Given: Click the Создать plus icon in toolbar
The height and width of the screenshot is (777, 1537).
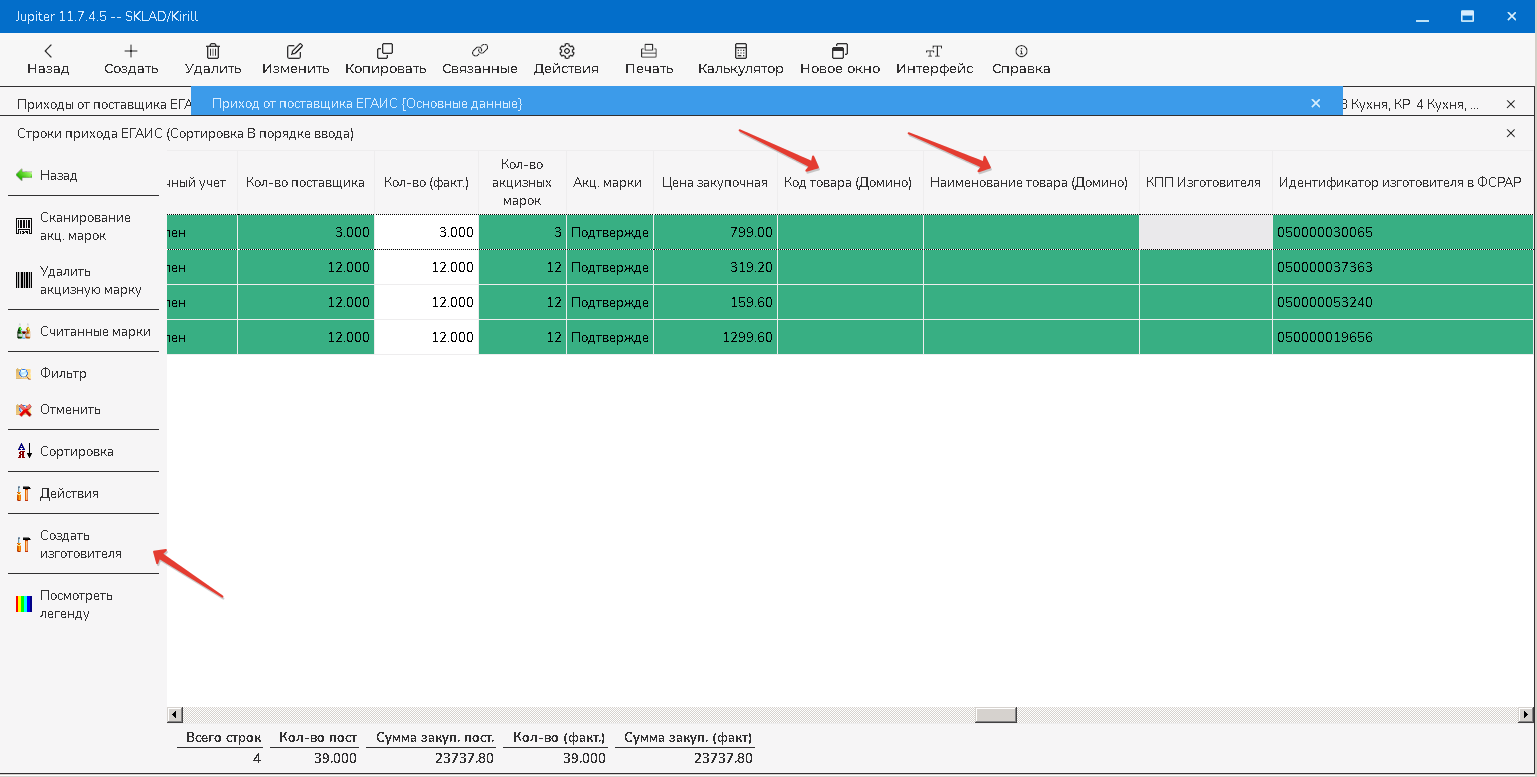Looking at the screenshot, I should [131, 50].
